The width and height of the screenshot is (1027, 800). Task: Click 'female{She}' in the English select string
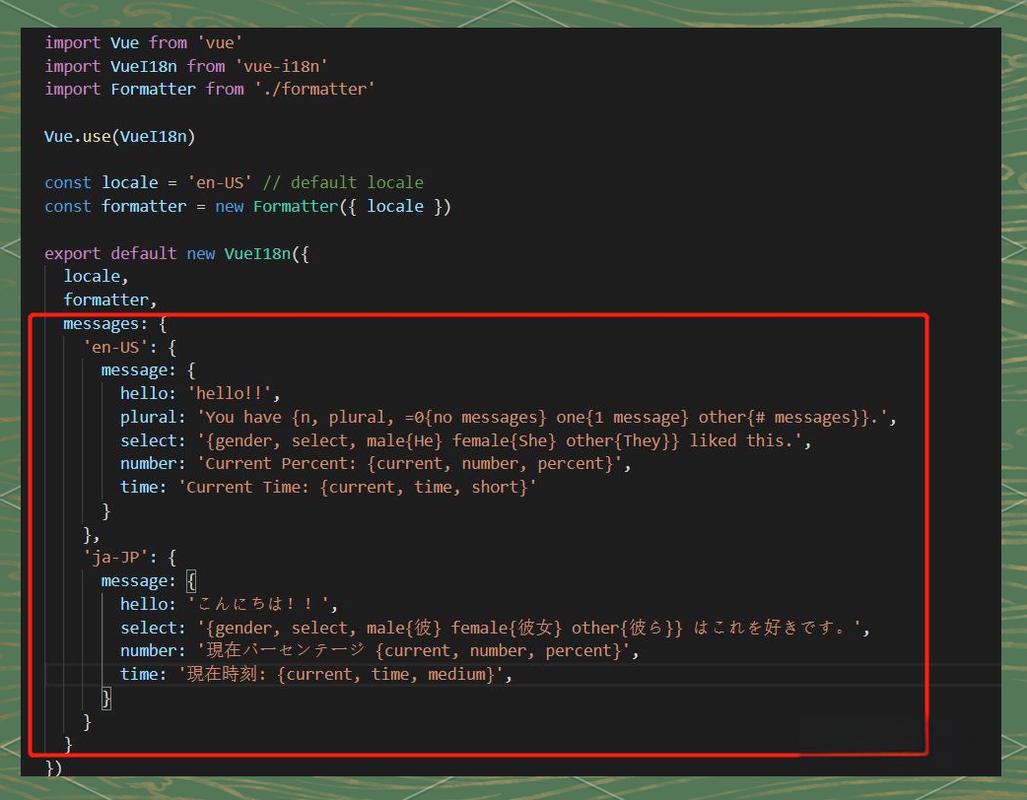[x=503, y=440]
